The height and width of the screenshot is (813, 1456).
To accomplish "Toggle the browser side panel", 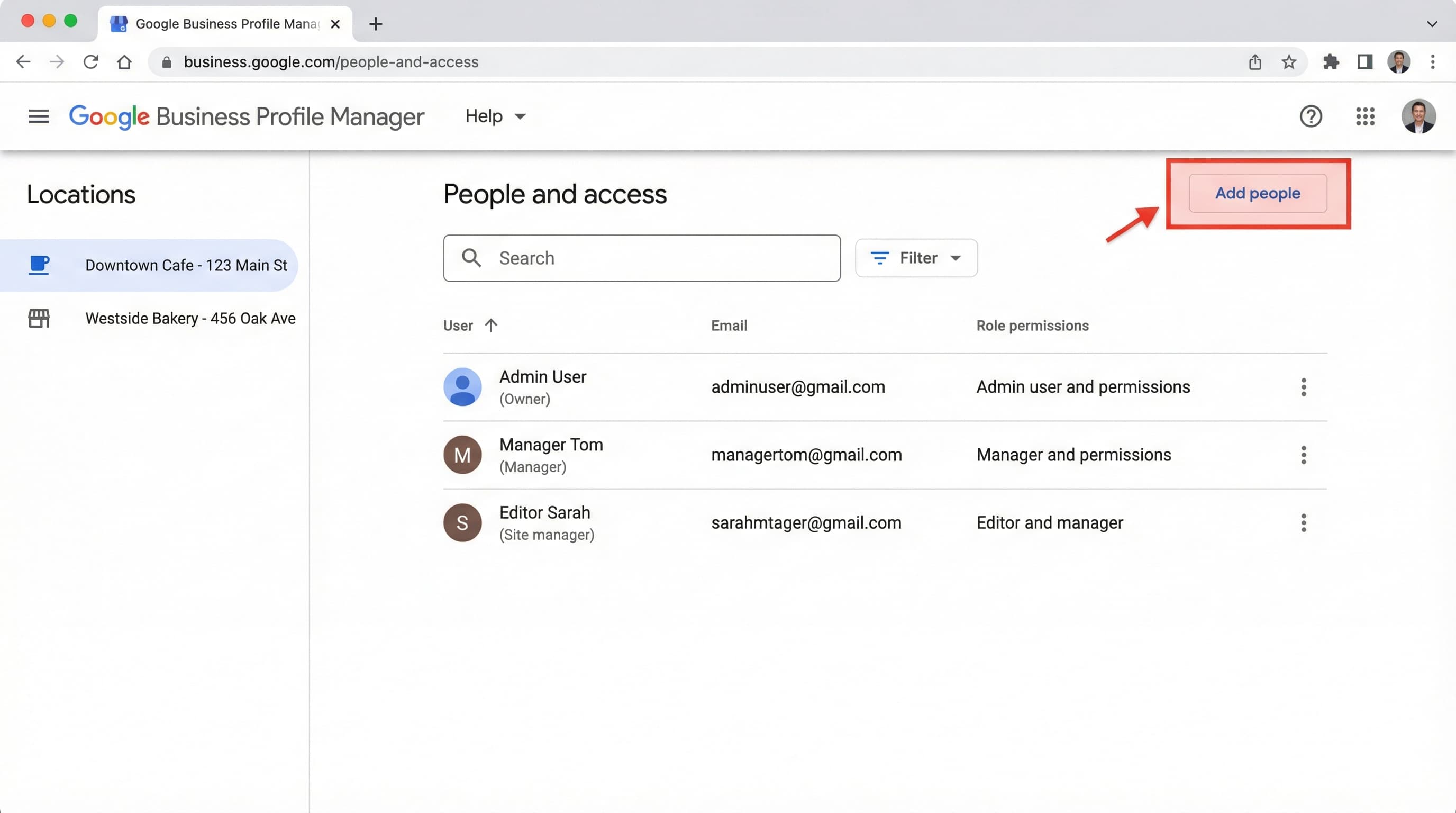I will coord(1365,61).
